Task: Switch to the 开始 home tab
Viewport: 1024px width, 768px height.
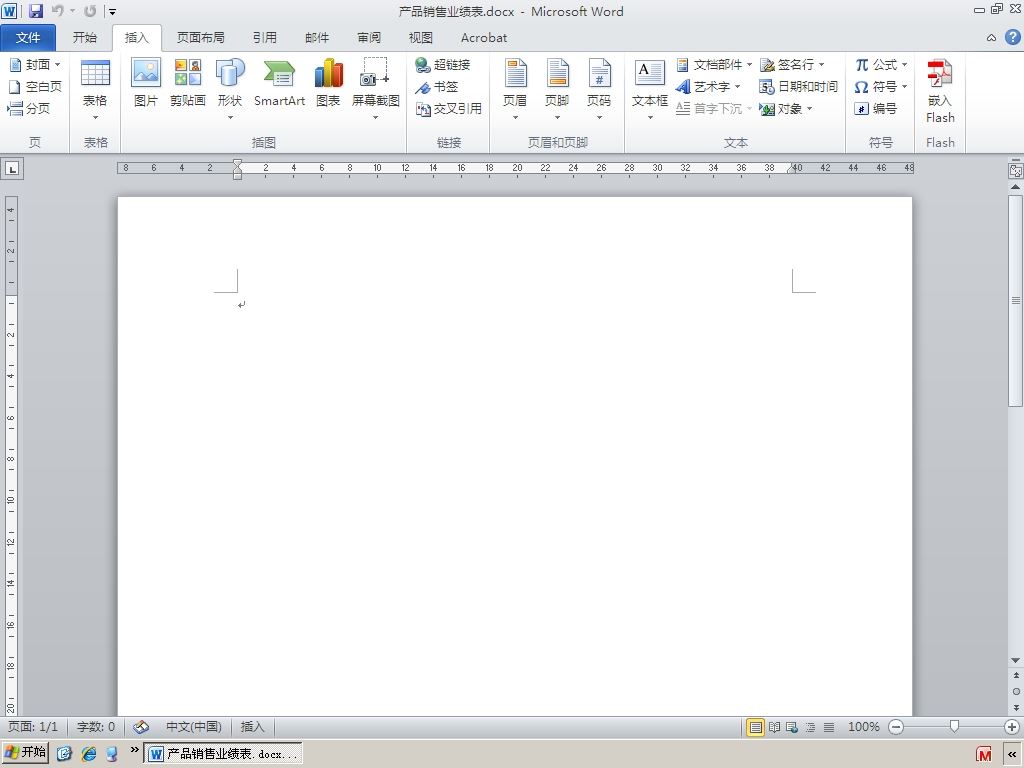Action: [85, 38]
